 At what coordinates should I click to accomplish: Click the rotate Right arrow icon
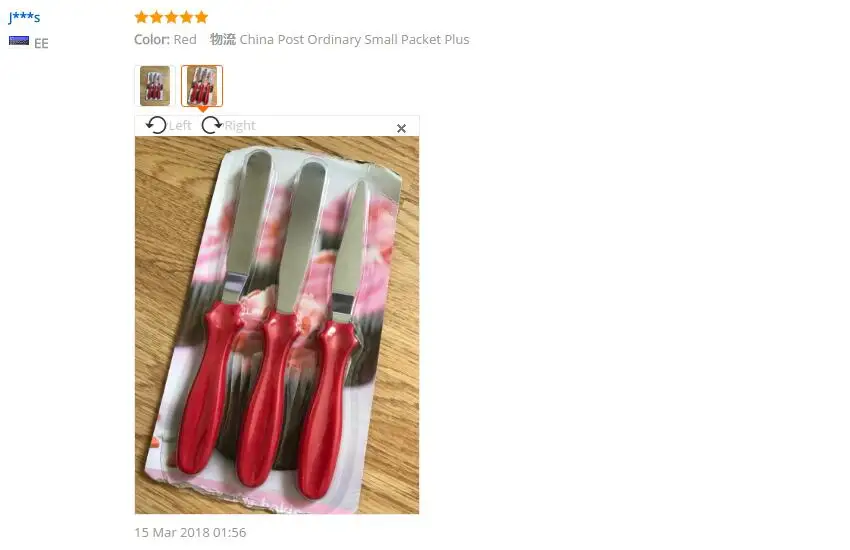(211, 125)
